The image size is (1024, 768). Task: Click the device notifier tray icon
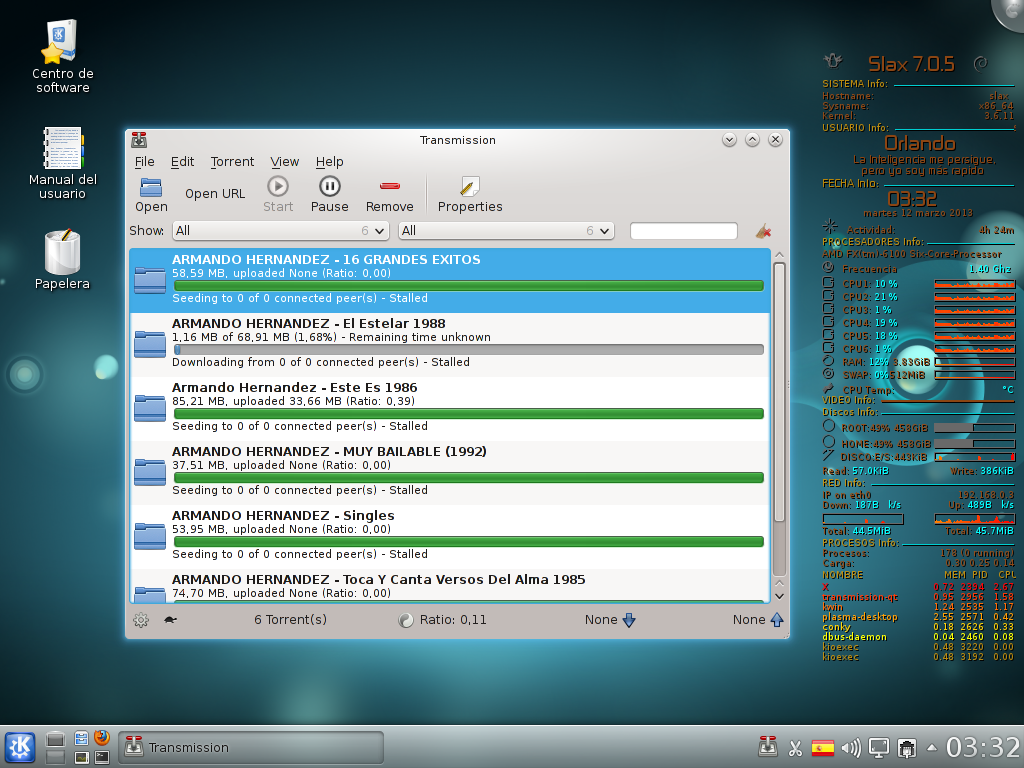tap(906, 748)
